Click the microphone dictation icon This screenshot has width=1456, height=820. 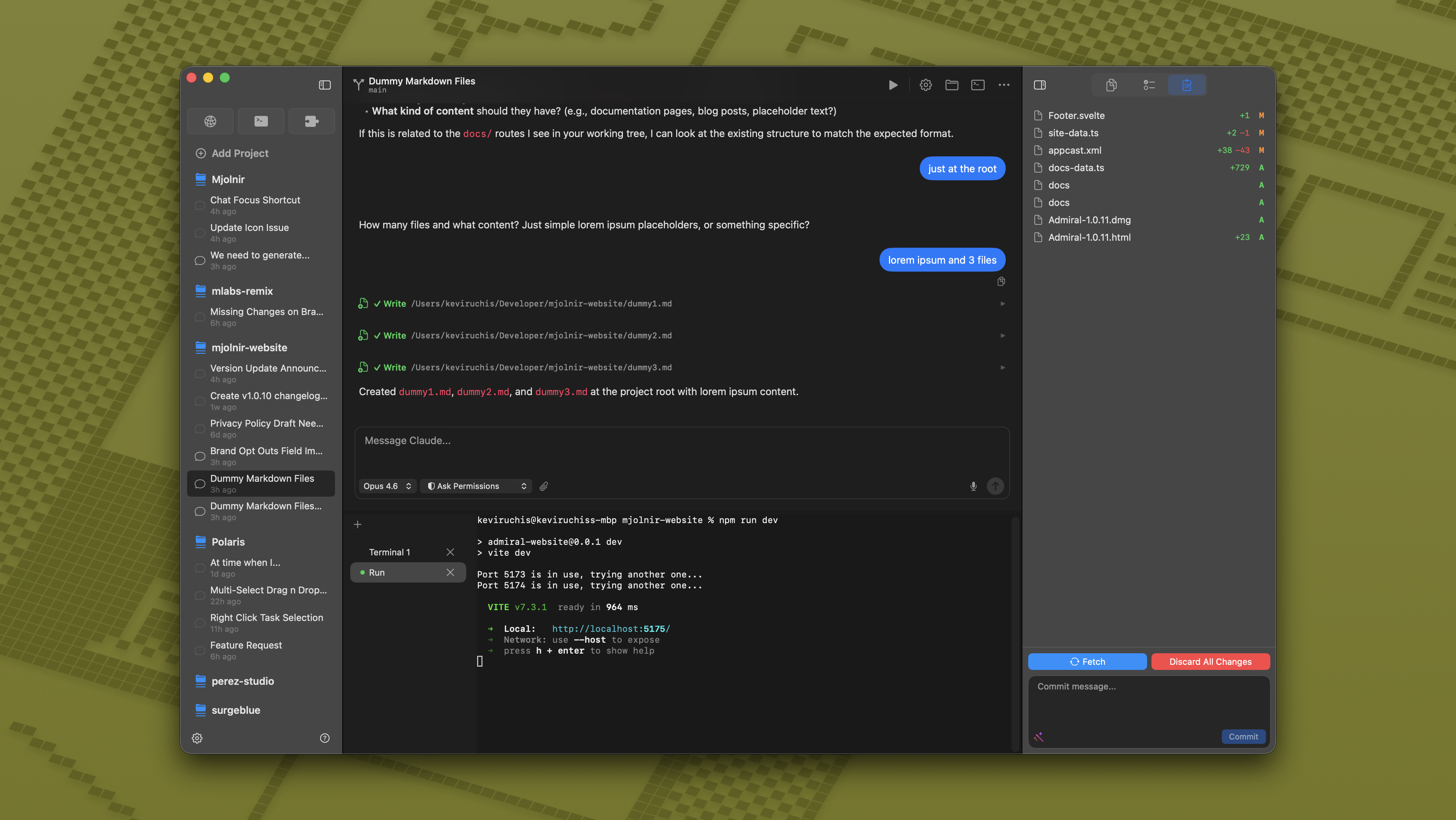pos(973,486)
